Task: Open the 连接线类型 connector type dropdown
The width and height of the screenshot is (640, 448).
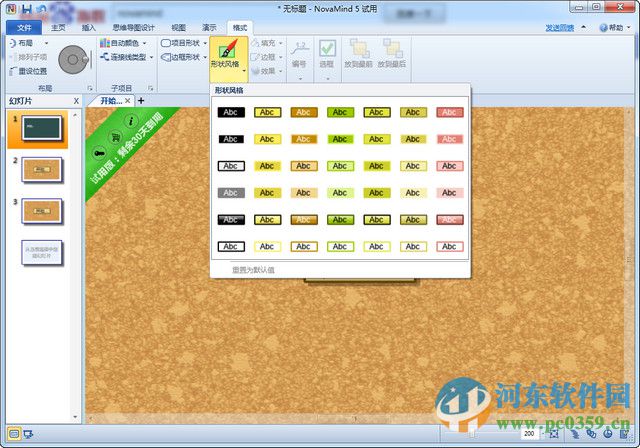Action: 127,57
